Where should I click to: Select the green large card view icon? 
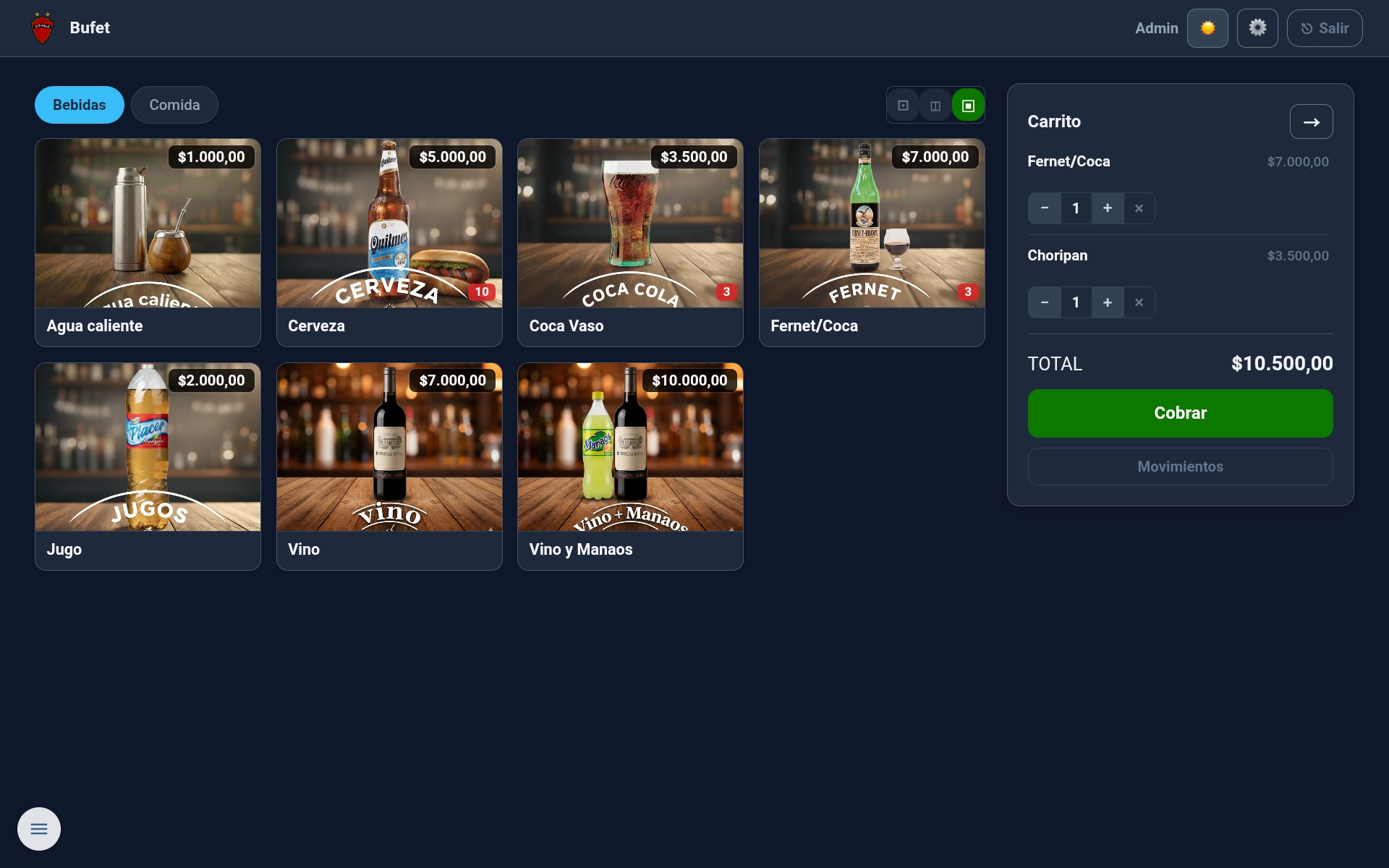968,106
